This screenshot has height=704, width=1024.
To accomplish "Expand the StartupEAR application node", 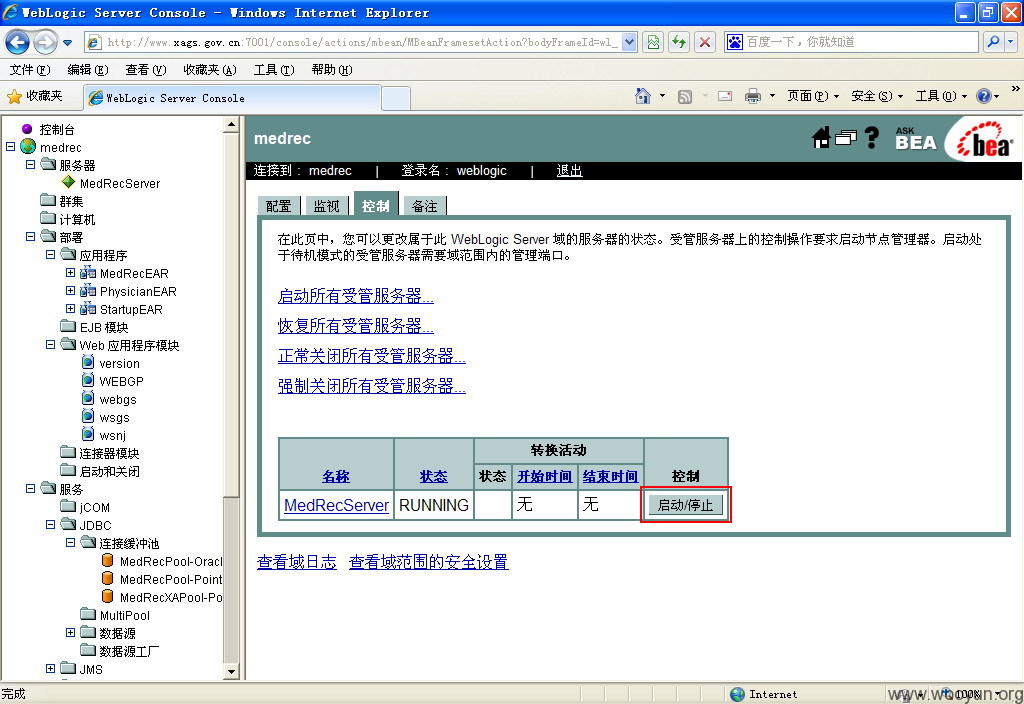I will click(x=70, y=308).
